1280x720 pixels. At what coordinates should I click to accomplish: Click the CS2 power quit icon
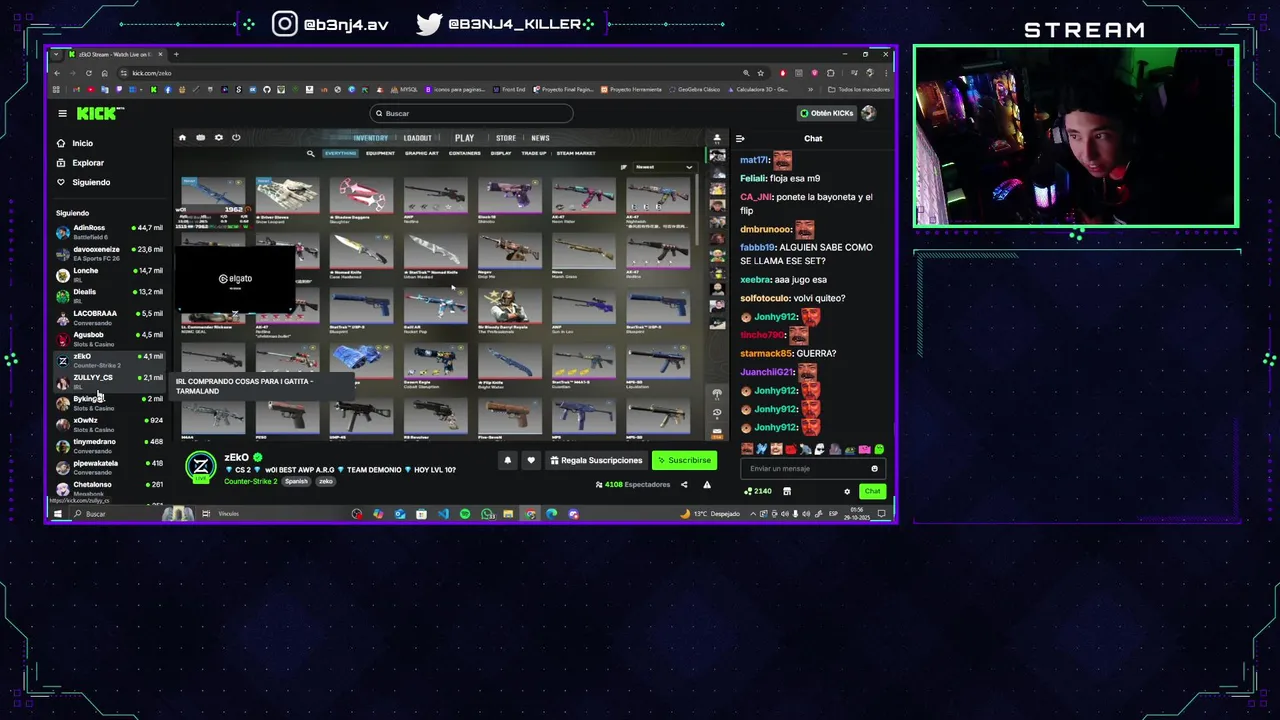pyautogui.click(x=236, y=138)
